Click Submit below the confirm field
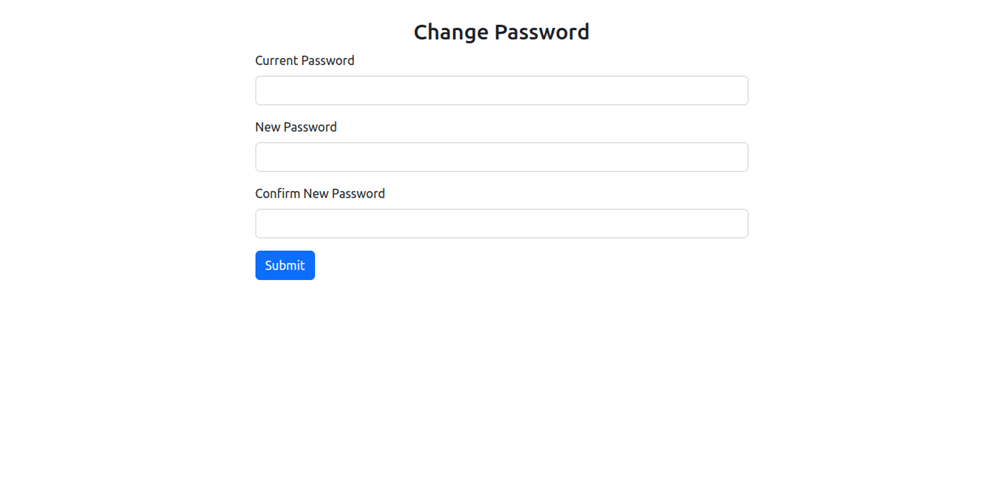1004x492 pixels. (x=285, y=266)
